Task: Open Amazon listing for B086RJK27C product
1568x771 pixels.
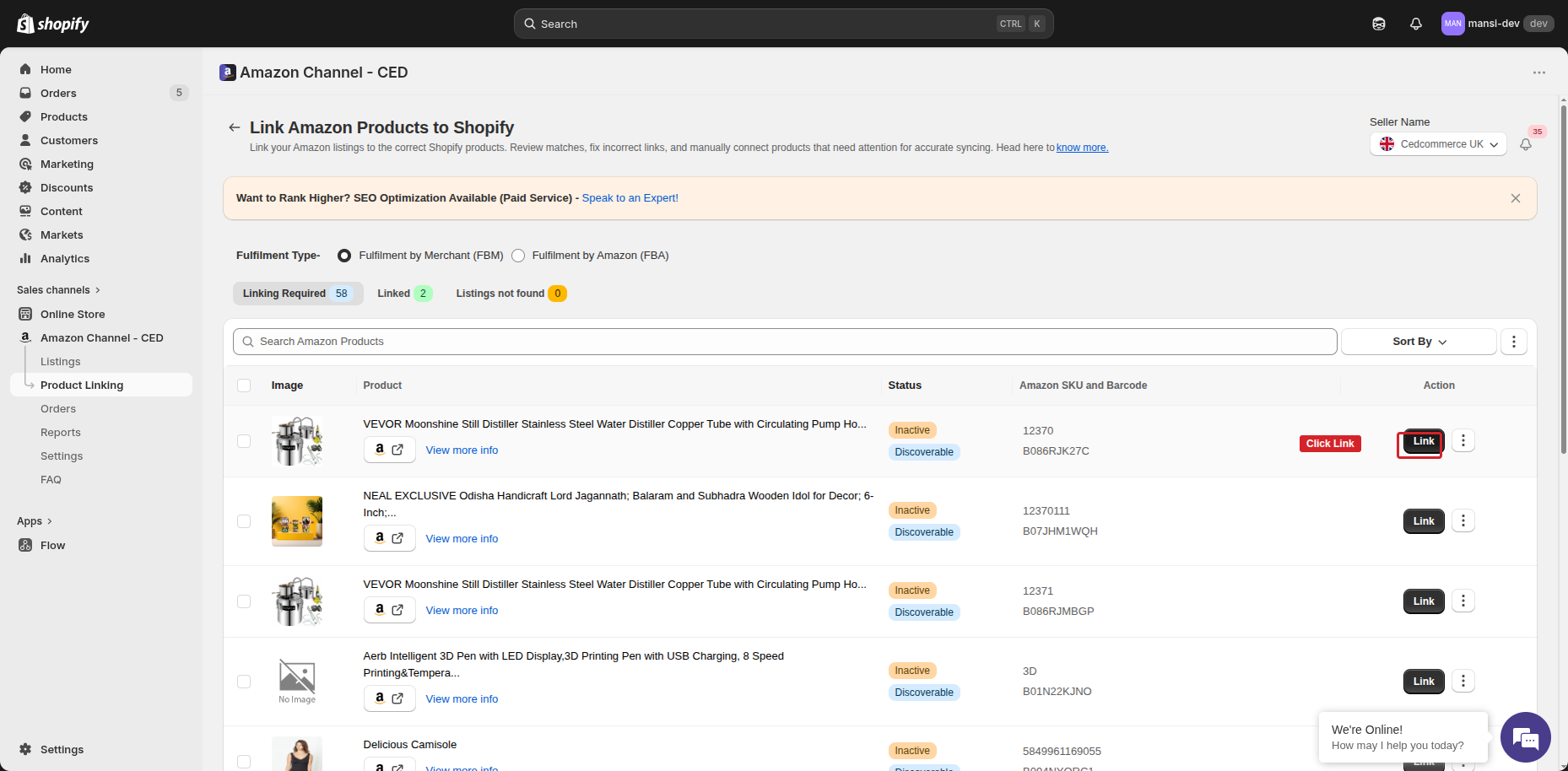Action: tap(389, 450)
